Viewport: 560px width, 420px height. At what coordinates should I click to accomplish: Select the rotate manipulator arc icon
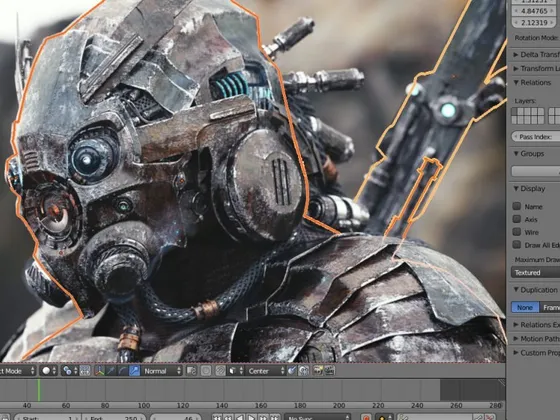(123, 371)
